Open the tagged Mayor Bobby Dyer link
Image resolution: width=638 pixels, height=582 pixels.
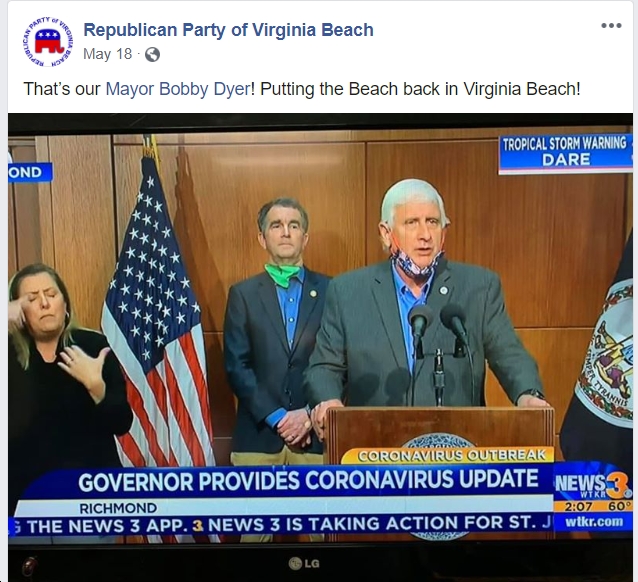pos(177,89)
